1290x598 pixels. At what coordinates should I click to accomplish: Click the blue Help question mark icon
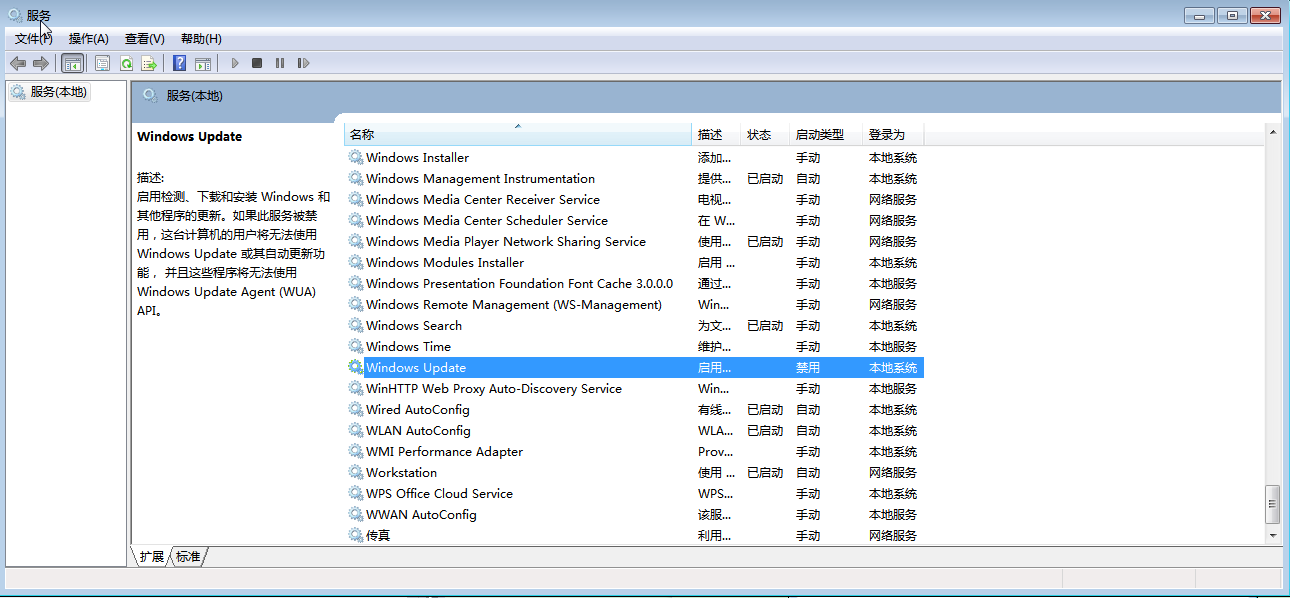coord(180,63)
